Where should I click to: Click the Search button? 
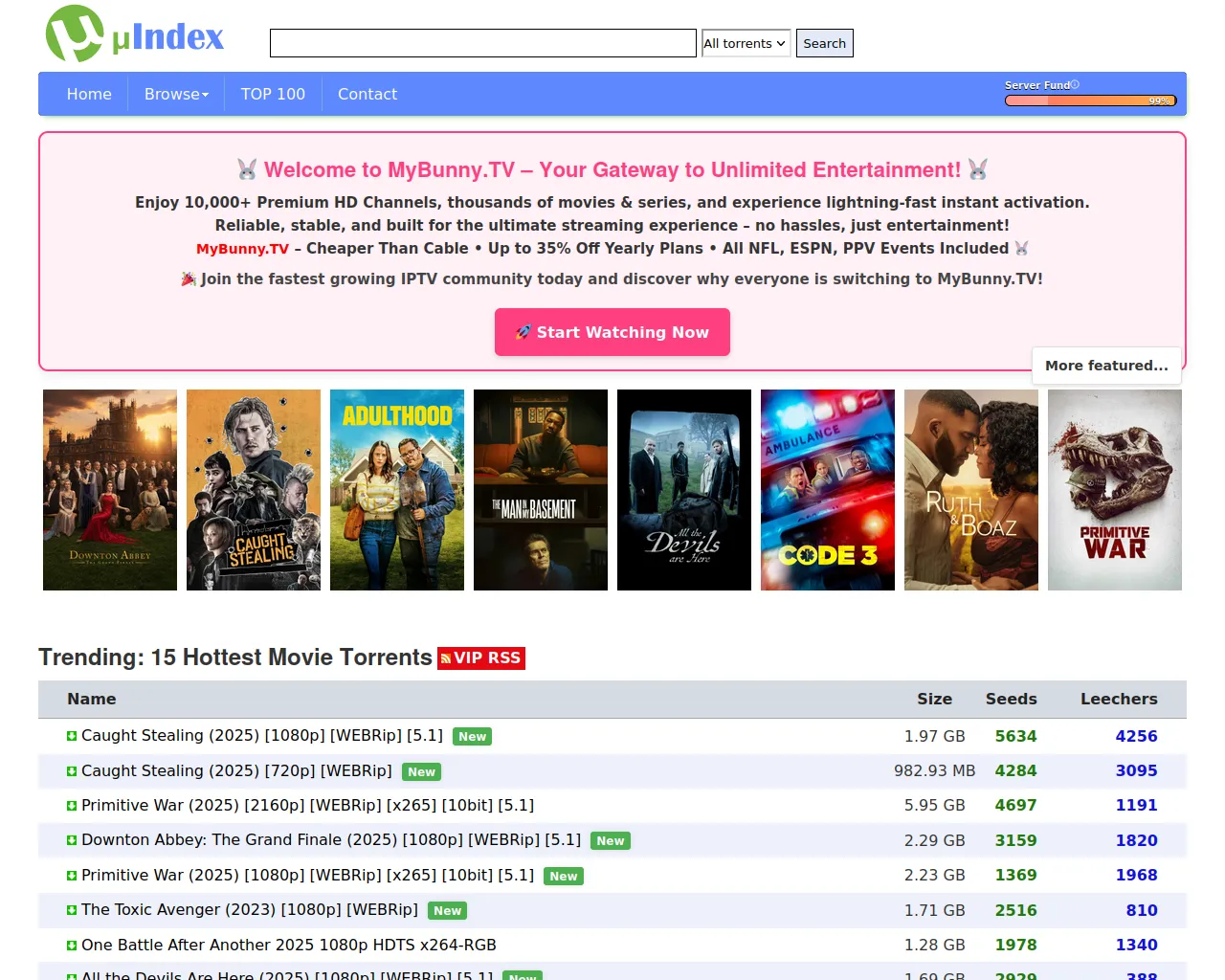tap(825, 43)
